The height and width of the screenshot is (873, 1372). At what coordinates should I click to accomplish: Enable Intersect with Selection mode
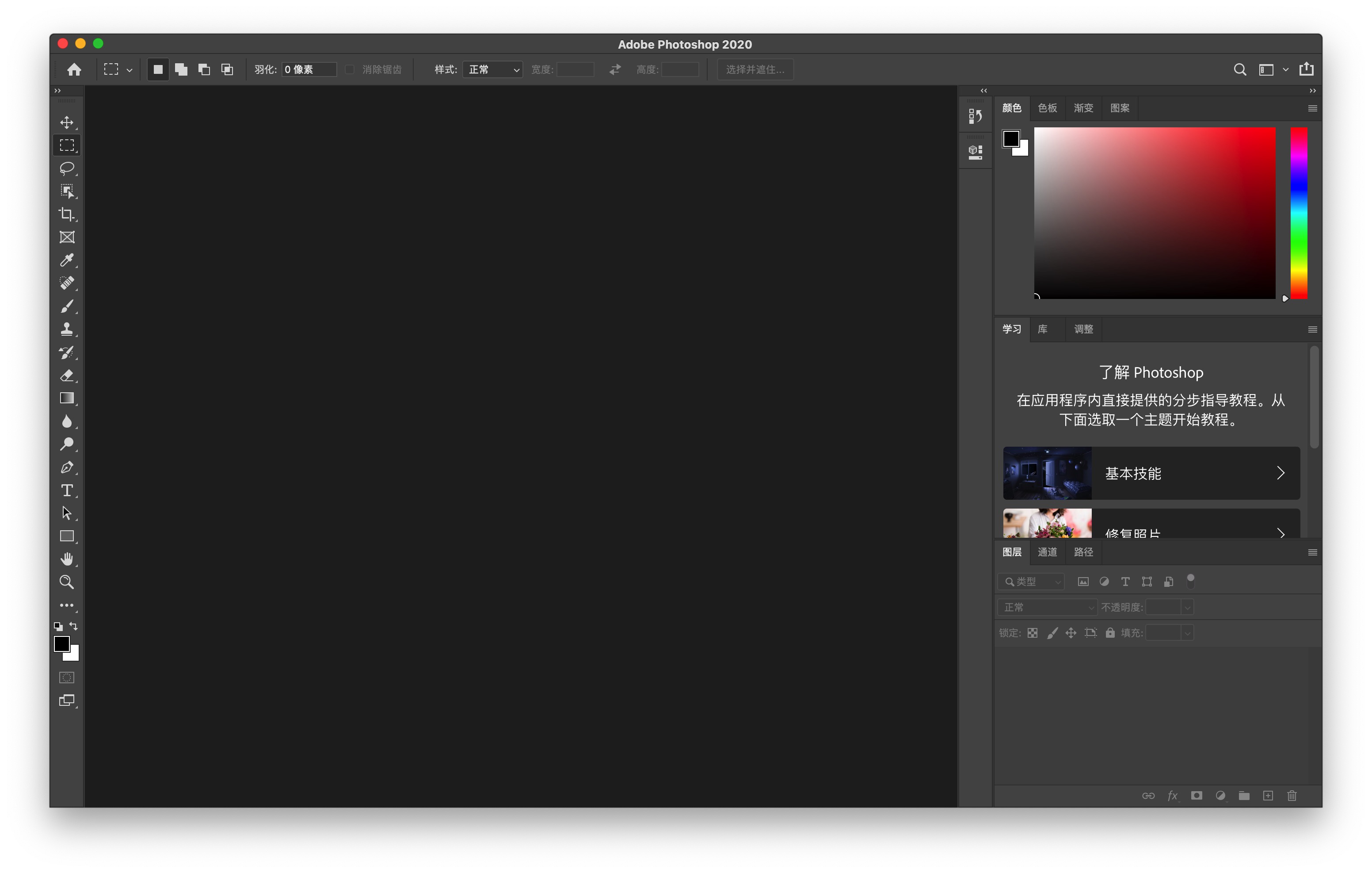pos(227,69)
